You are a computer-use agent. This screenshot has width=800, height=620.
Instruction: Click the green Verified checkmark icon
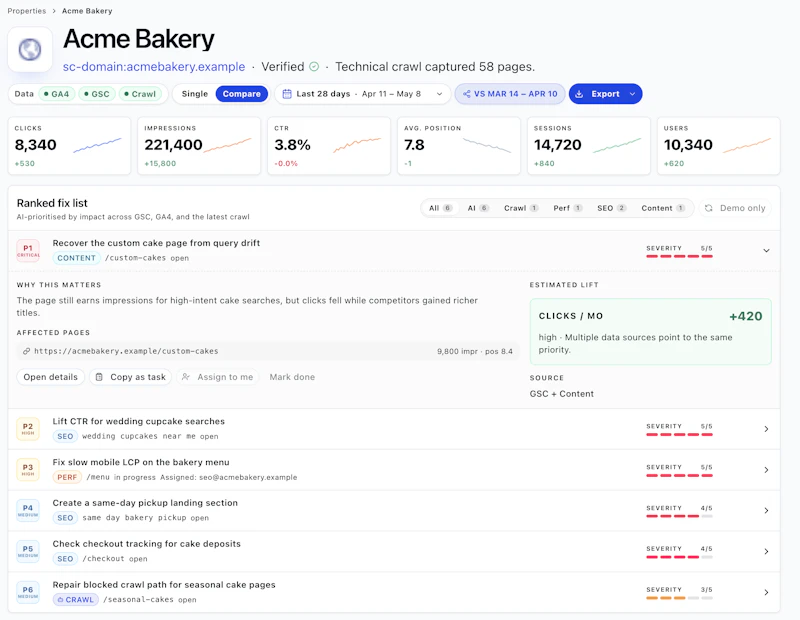314,67
